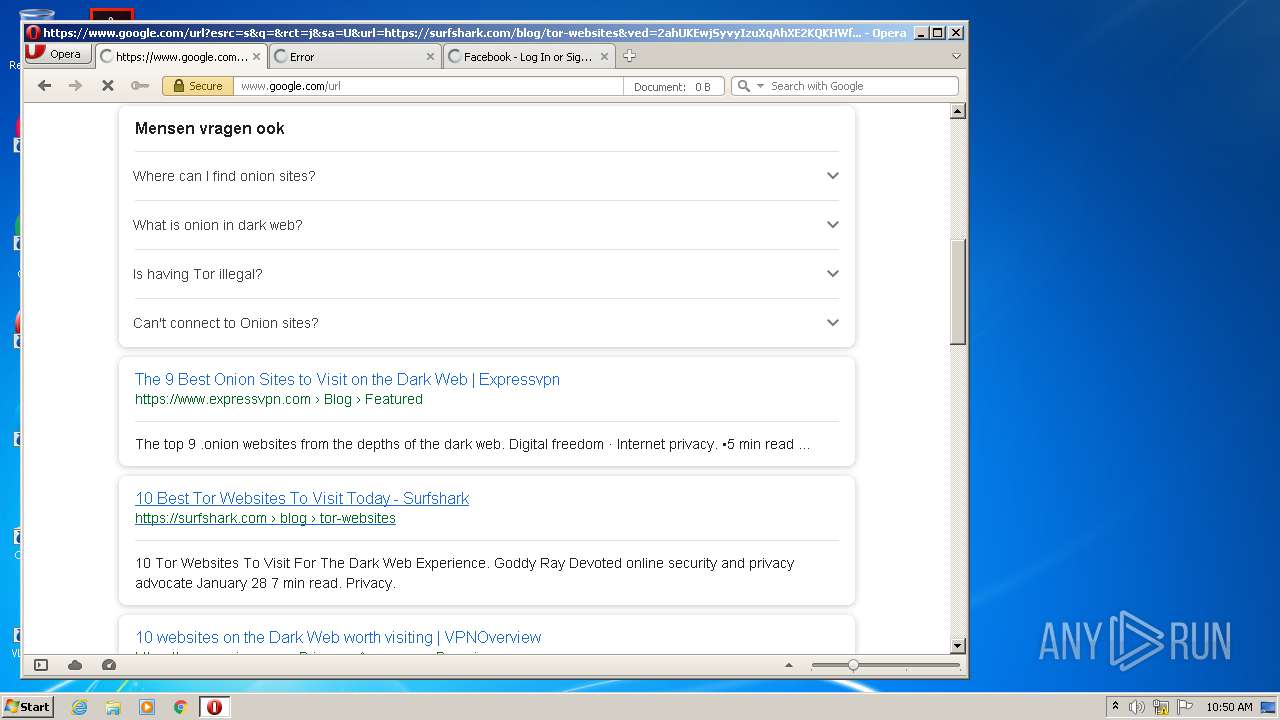Open the closed tabs dropdown arrow

click(956, 57)
